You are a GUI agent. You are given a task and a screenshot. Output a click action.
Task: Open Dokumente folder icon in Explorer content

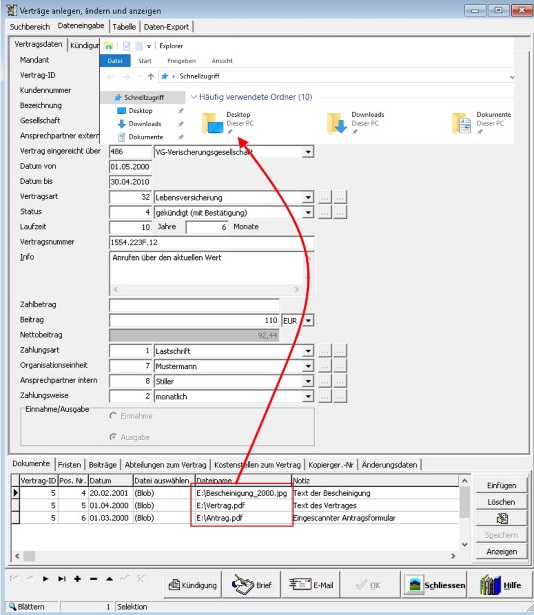462,123
